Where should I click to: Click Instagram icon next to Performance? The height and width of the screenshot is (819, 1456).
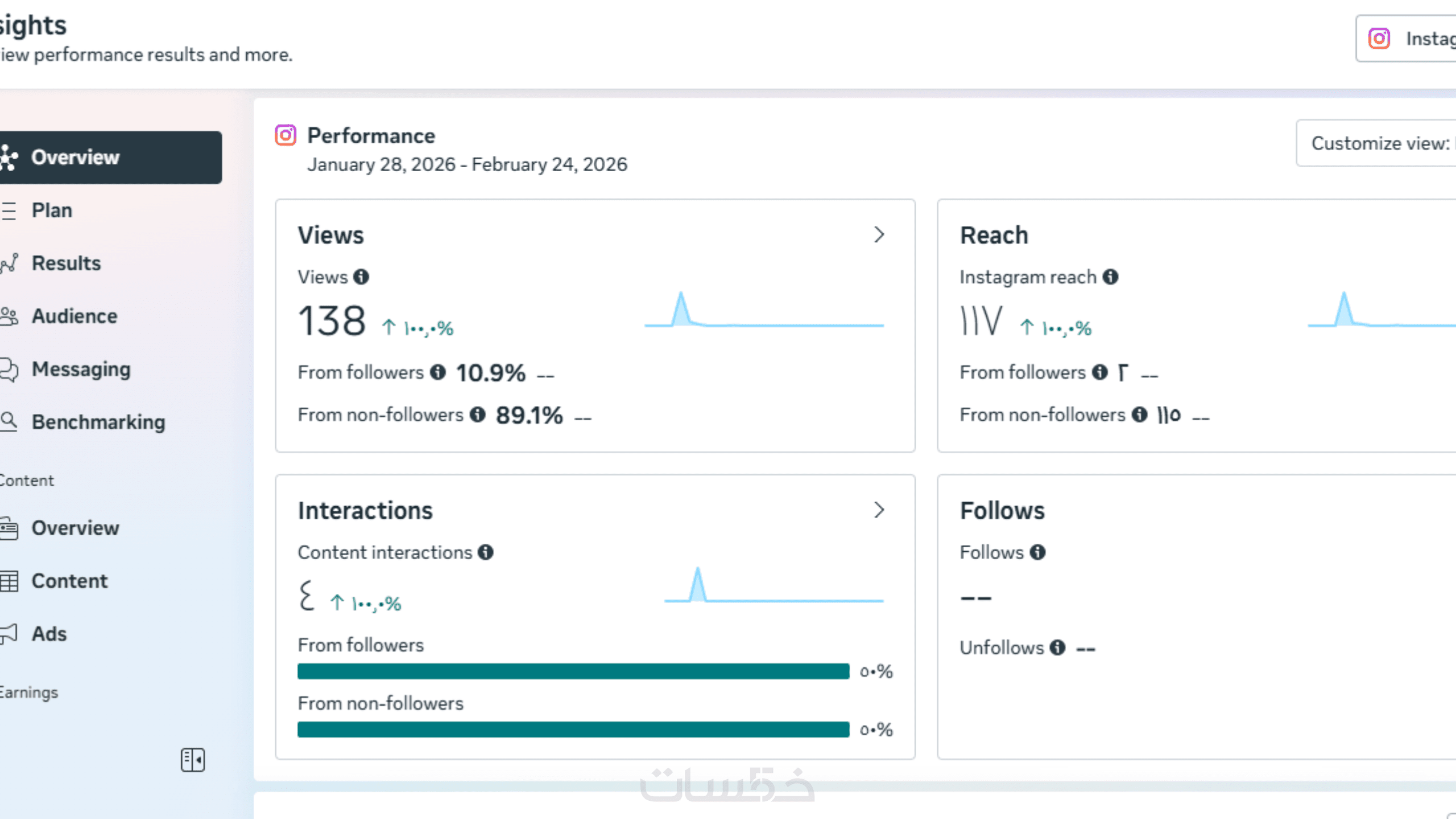click(286, 135)
